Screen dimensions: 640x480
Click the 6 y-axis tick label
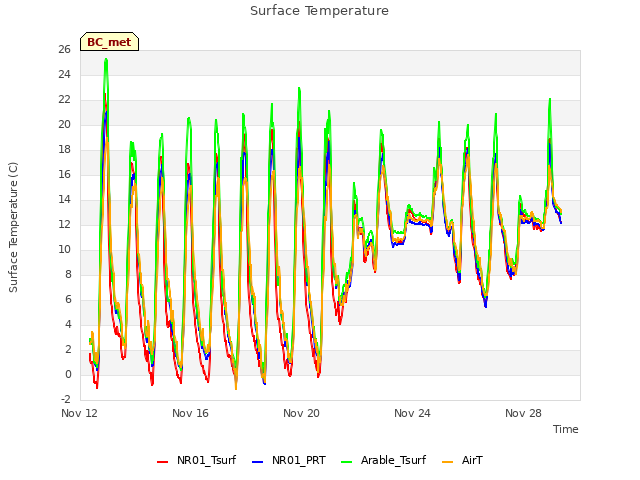(68, 299)
